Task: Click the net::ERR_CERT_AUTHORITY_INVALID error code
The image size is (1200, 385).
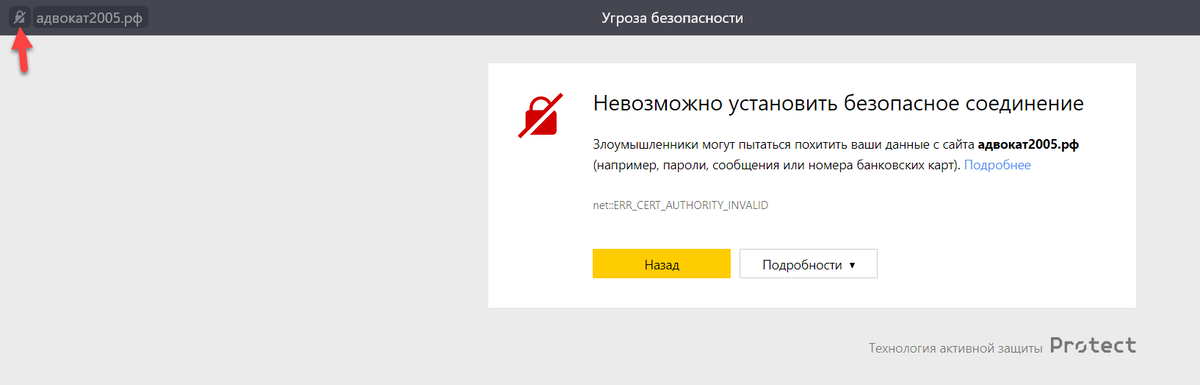Action: [680, 205]
